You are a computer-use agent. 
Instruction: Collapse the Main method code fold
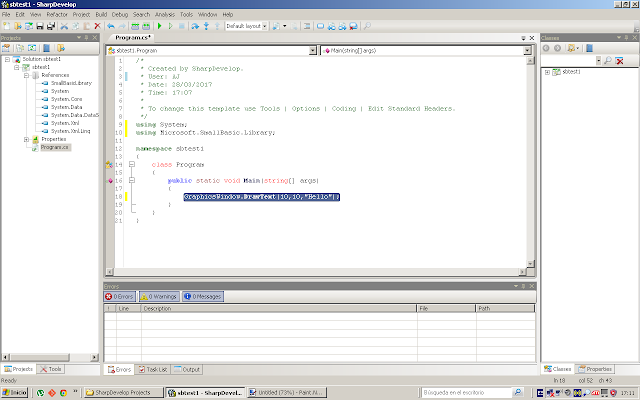132,180
